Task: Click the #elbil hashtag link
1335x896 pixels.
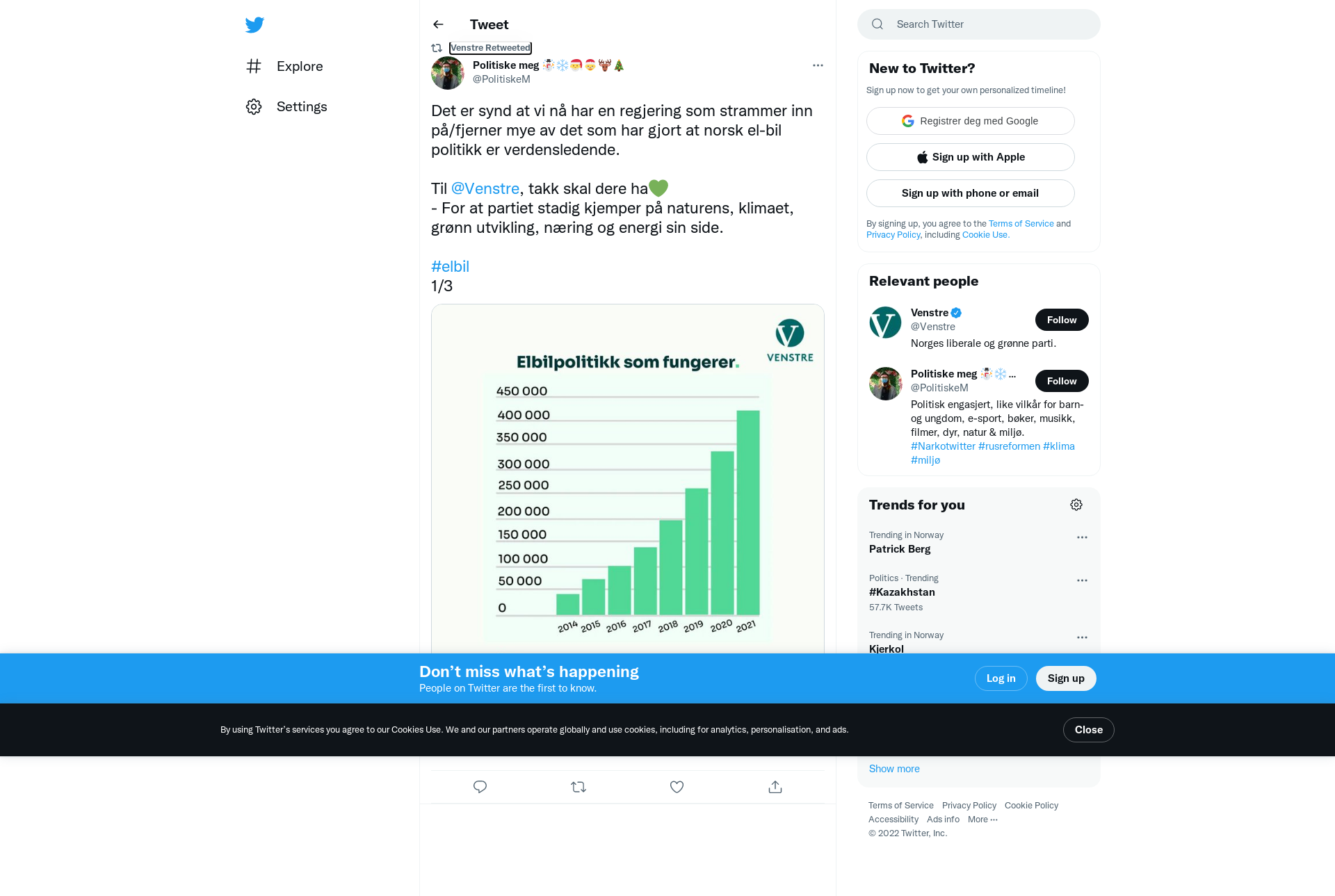Action: tap(450, 266)
